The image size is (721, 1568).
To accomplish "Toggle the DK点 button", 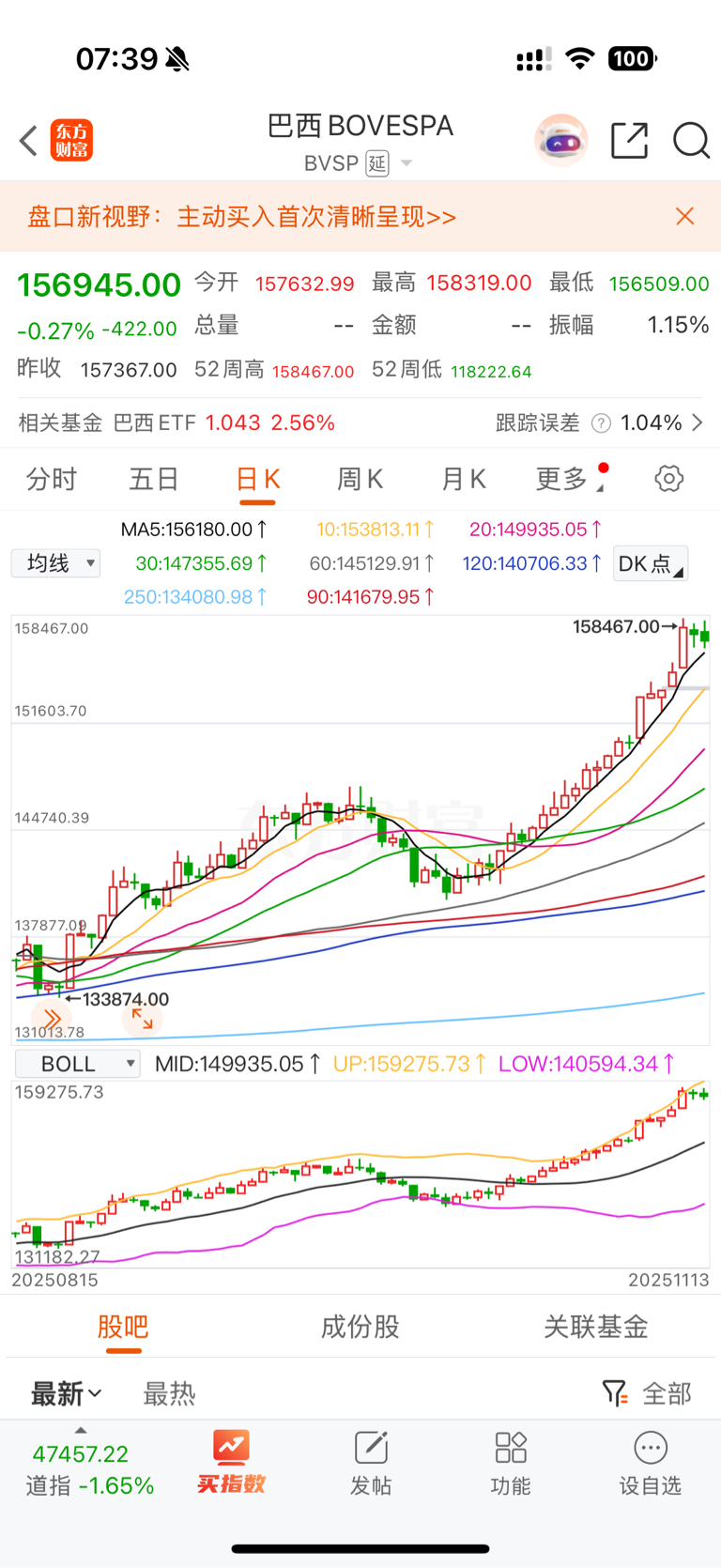I will click(x=651, y=563).
